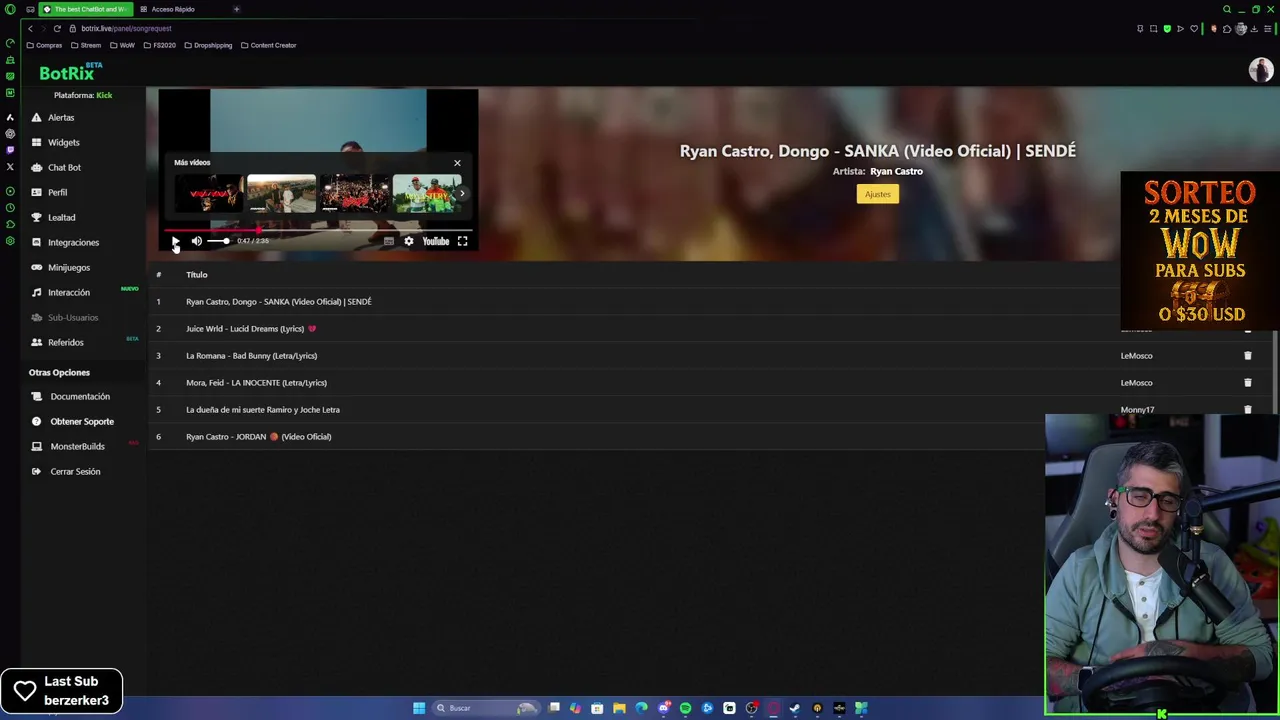The image size is (1280, 720).
Task: Seek on the red video progress bar
Action: click(318, 230)
